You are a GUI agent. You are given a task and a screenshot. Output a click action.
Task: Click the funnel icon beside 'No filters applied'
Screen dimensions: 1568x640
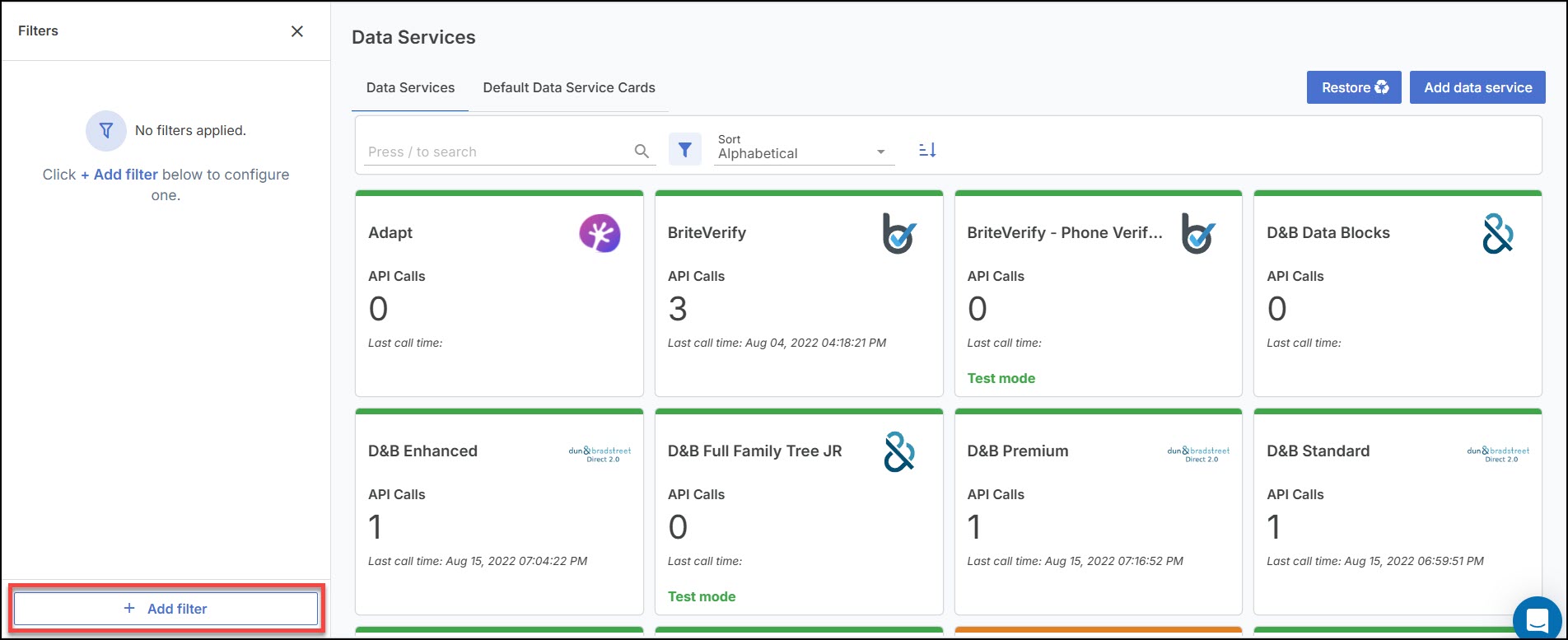106,130
